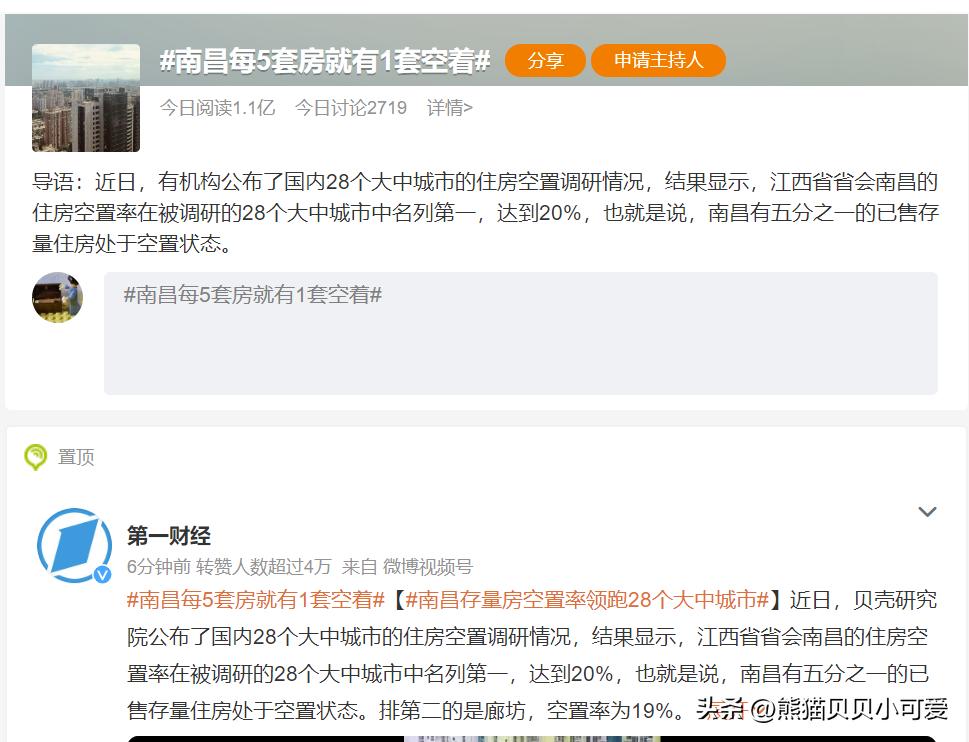This screenshot has height=742, width=969.
Task: Open 第一财经's blue logo avatar
Action: [73, 542]
